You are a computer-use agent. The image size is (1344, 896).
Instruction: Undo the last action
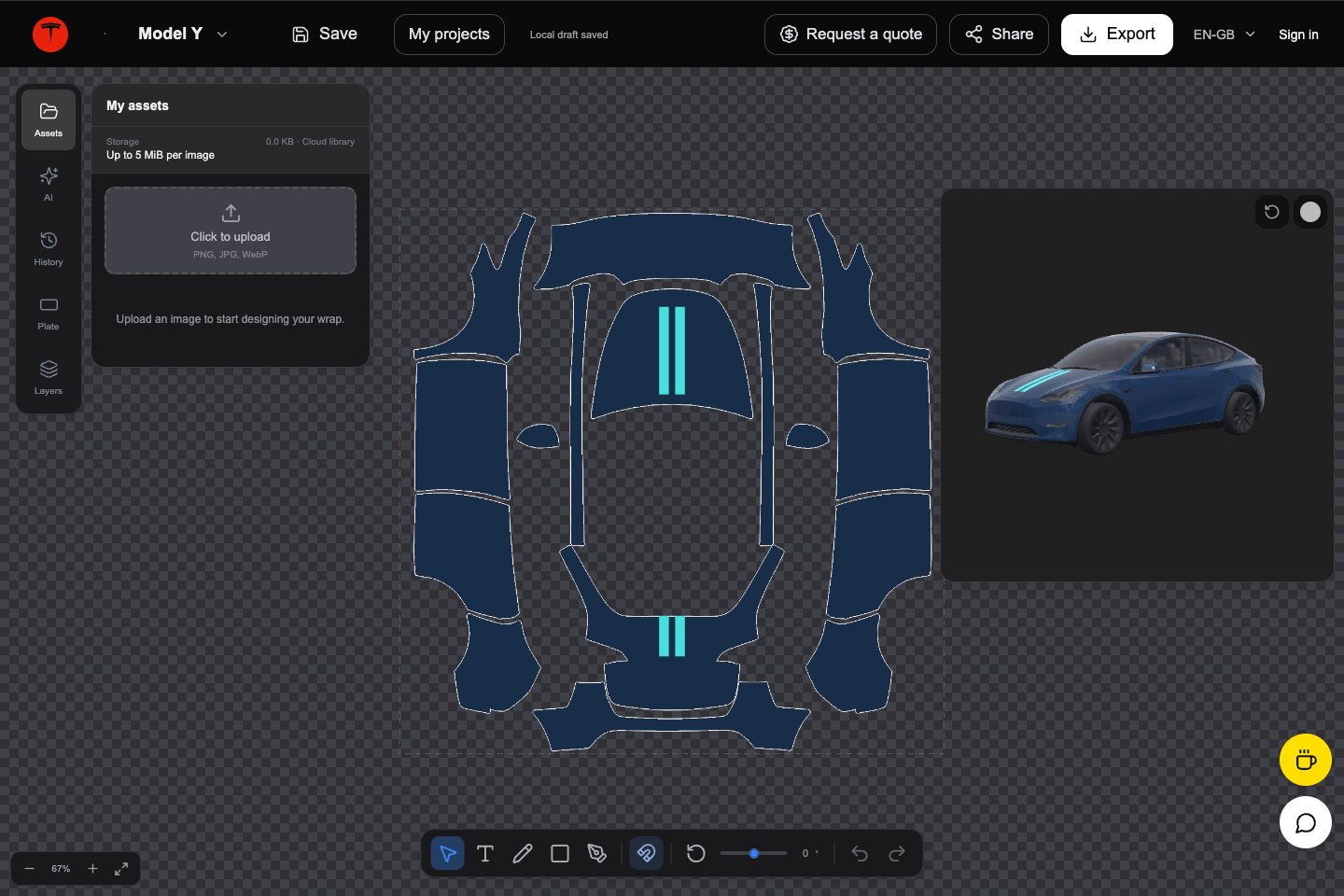click(x=860, y=853)
